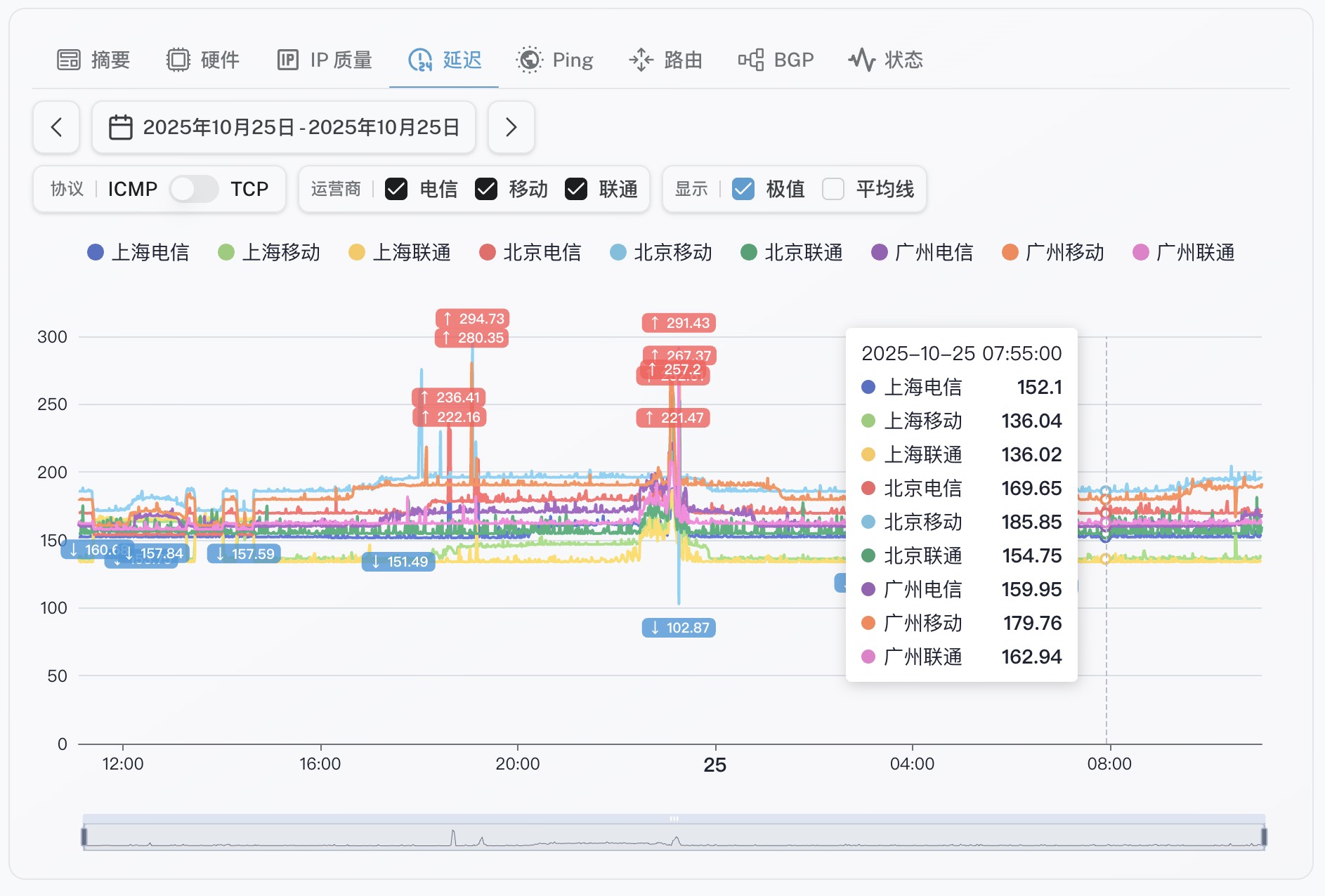Uncheck the 移动 carrier checkbox
The width and height of the screenshot is (1325, 896).
pos(486,189)
